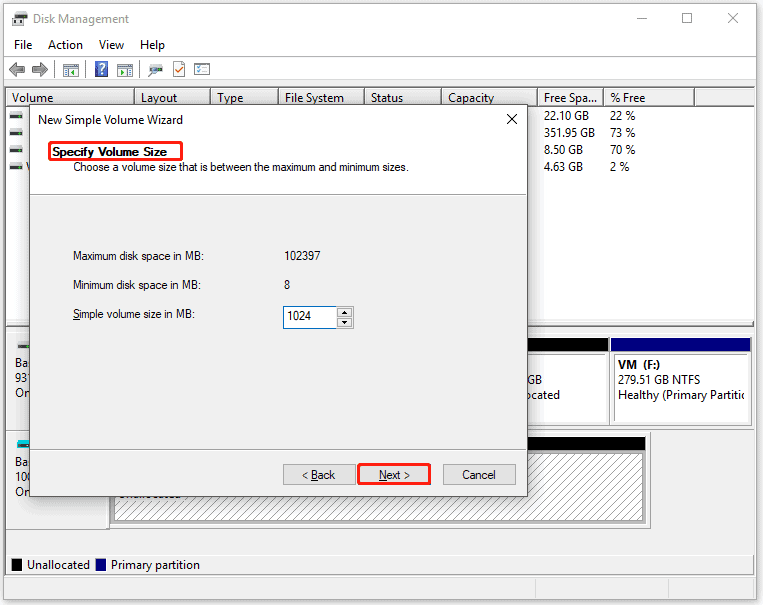This screenshot has width=763, height=605.
Task: Click the 8.50 GB free space cell
Action: pos(563,150)
